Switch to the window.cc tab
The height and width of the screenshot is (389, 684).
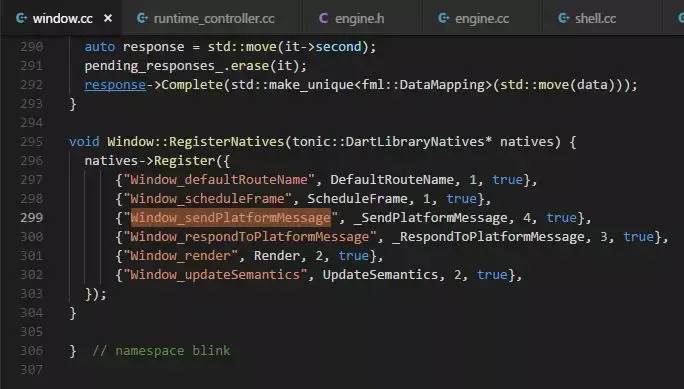(x=61, y=18)
